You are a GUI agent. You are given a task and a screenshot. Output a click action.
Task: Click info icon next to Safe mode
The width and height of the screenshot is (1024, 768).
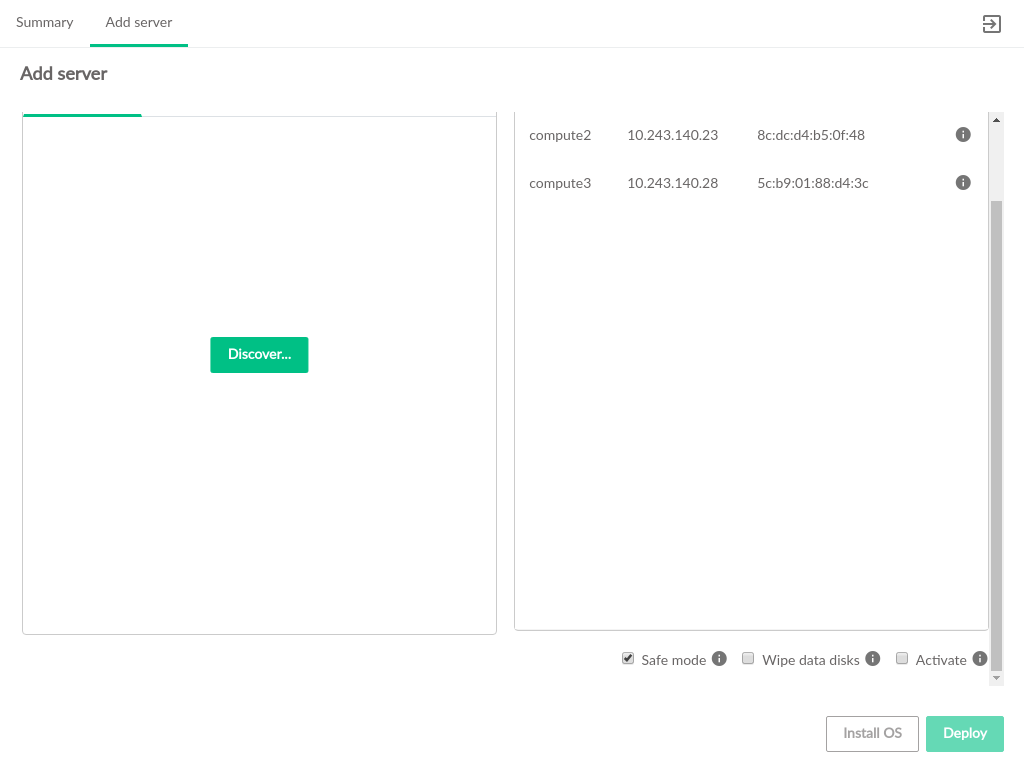pos(719,659)
